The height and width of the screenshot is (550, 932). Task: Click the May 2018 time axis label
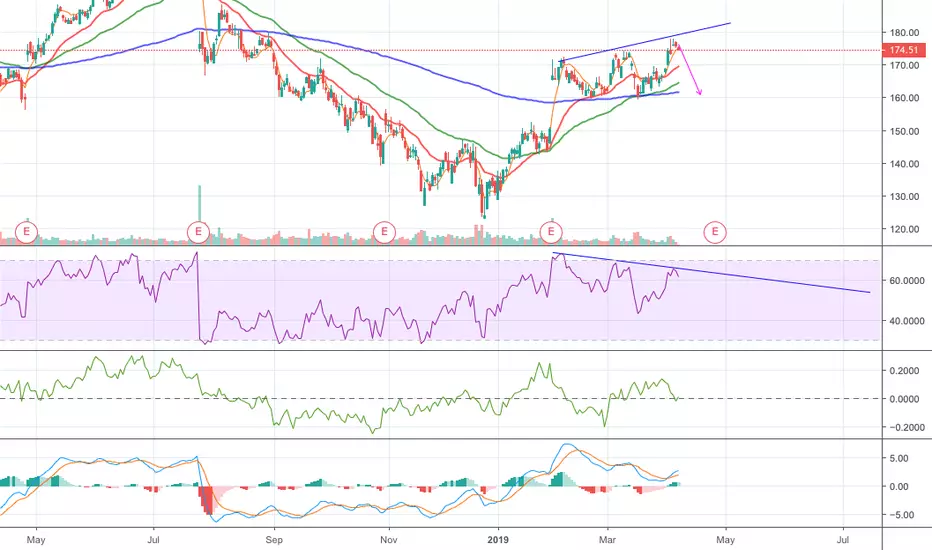tap(36, 540)
